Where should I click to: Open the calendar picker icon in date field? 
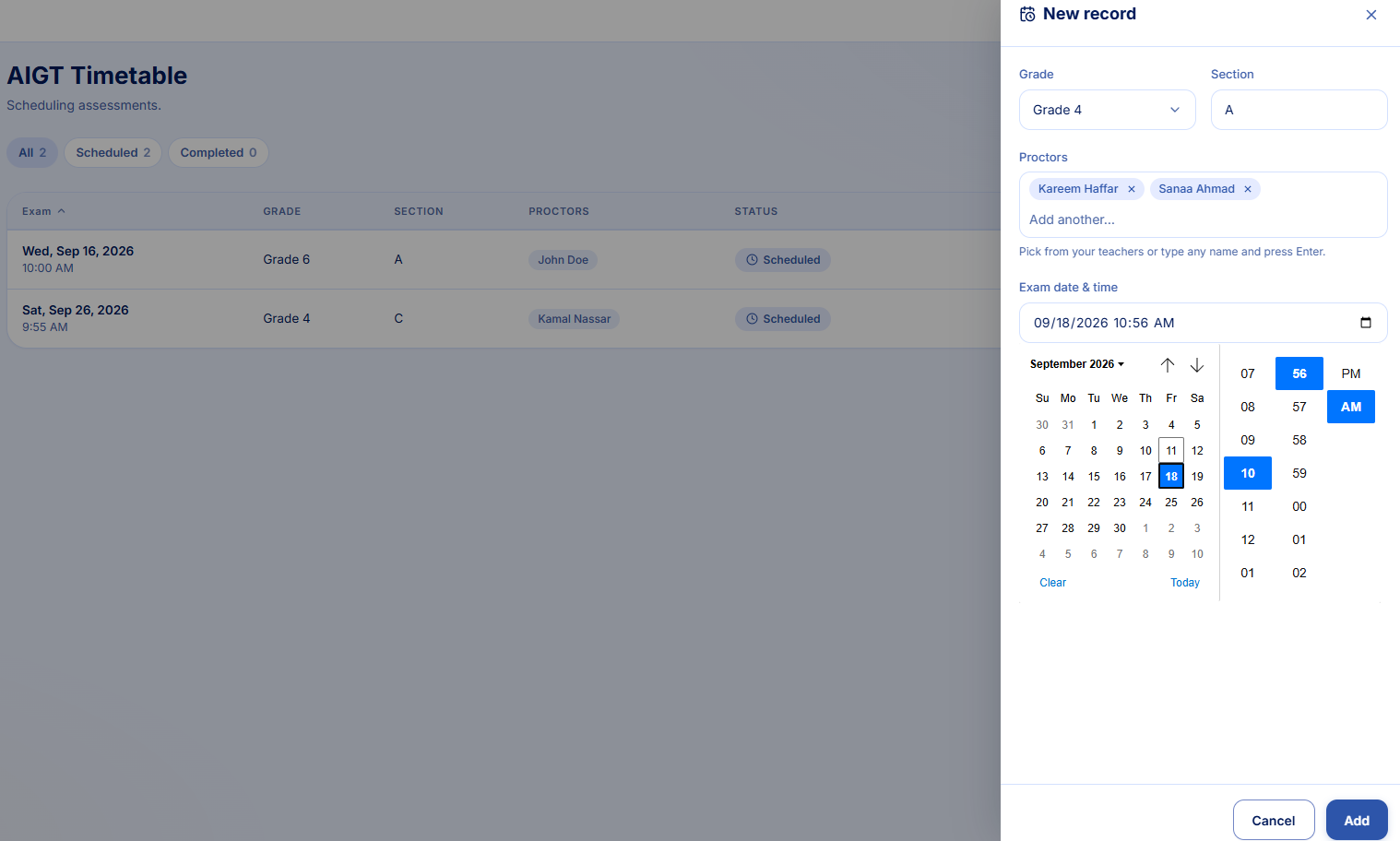[1365, 323]
